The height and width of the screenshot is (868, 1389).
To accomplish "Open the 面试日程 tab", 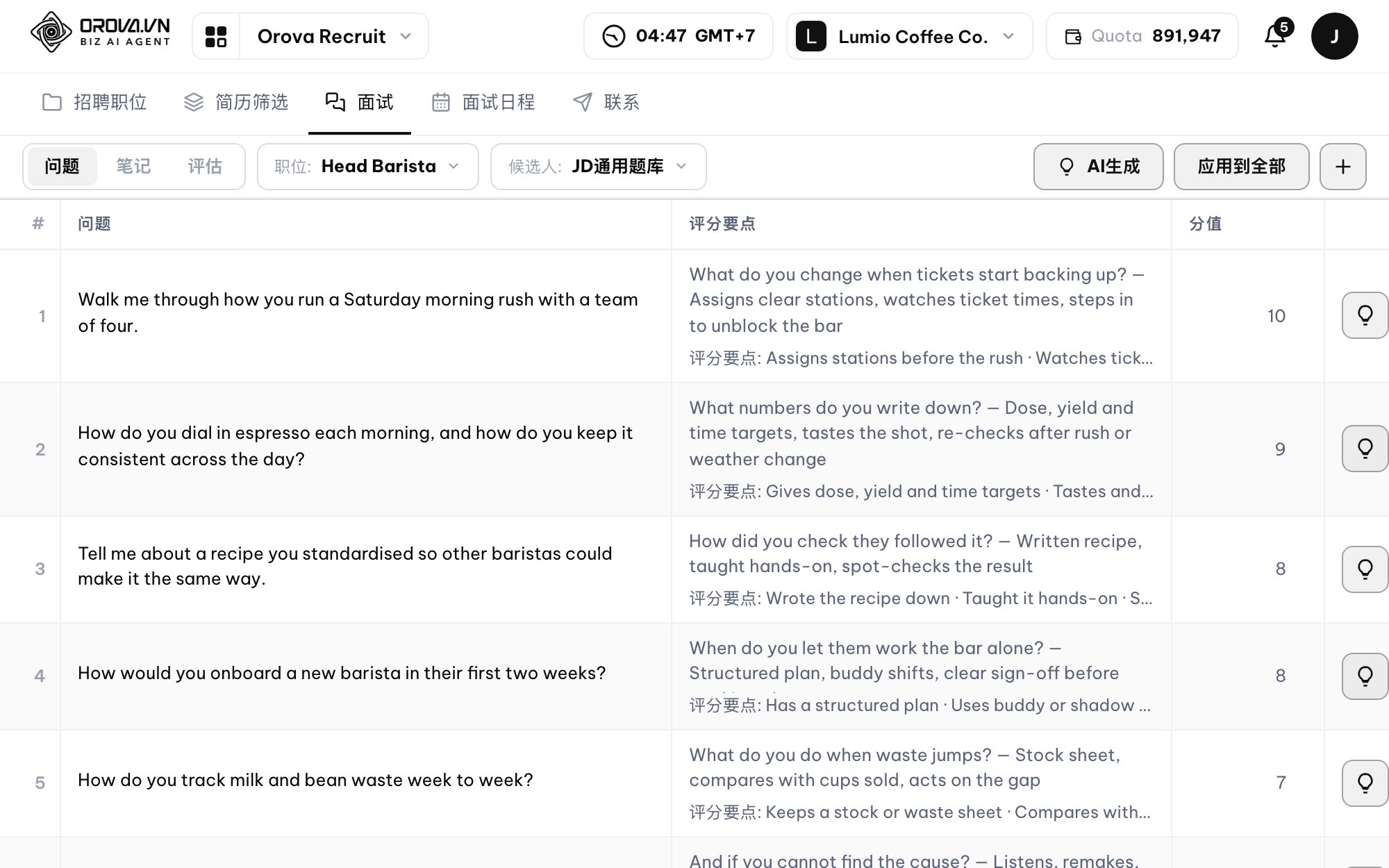I will pyautogui.click(x=483, y=103).
